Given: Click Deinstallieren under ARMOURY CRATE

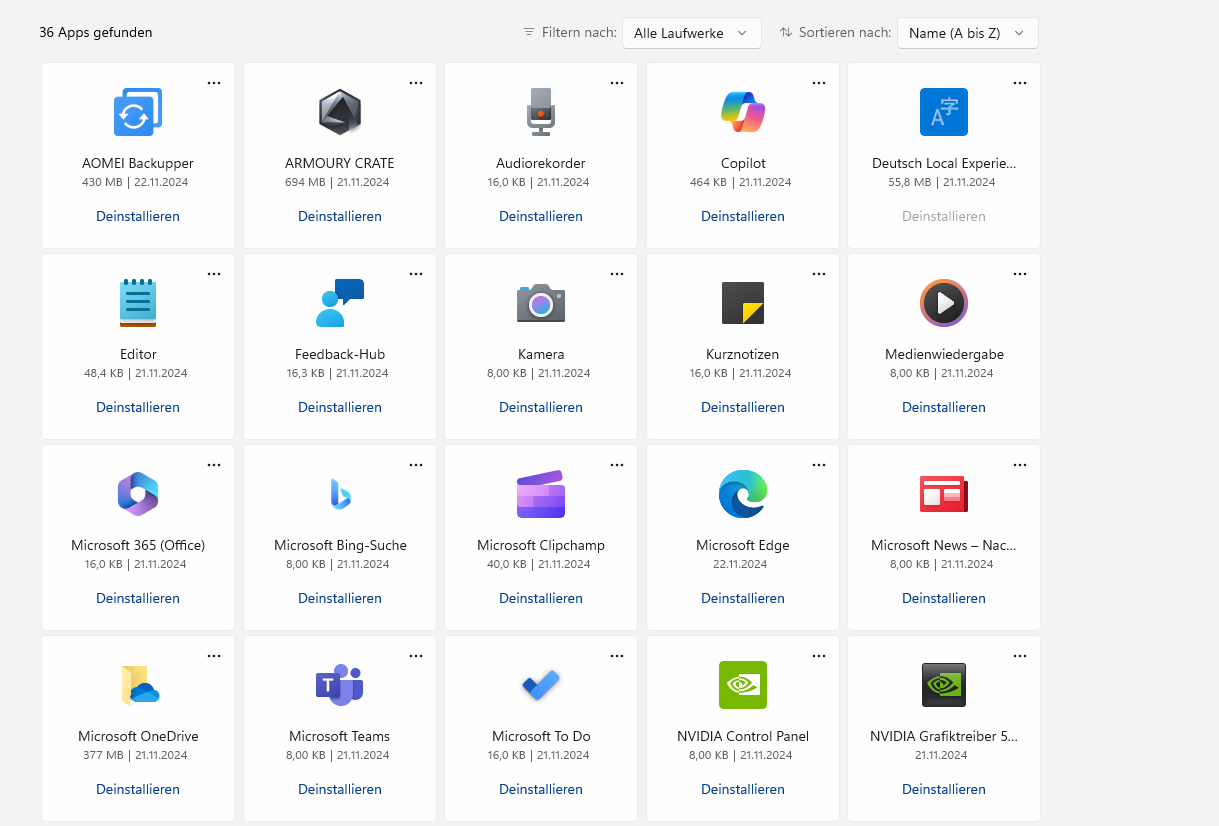Looking at the screenshot, I should pyautogui.click(x=340, y=216).
